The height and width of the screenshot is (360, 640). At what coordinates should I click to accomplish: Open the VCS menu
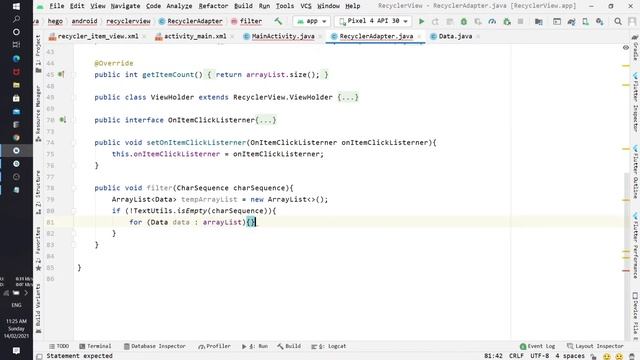pos(306,6)
